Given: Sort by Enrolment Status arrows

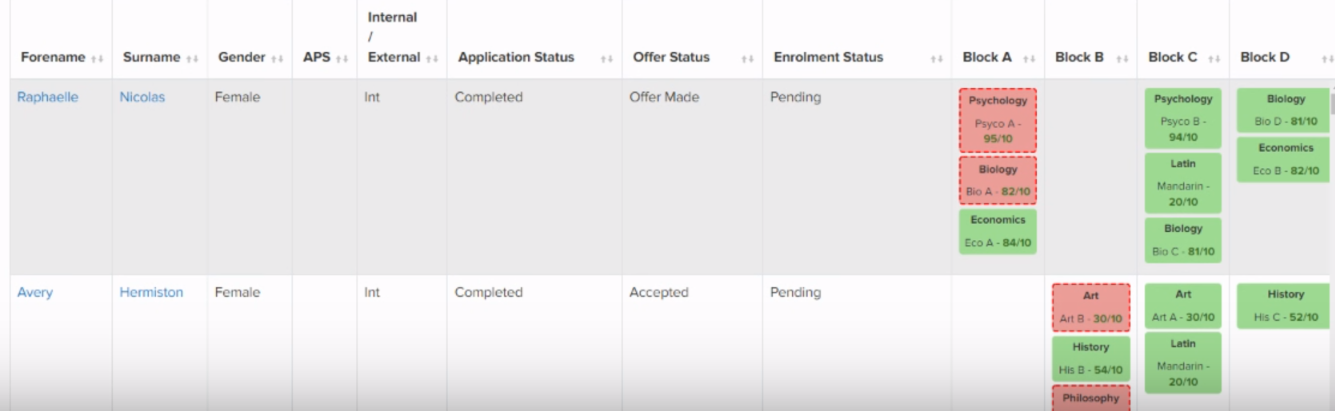Looking at the screenshot, I should click(x=936, y=59).
